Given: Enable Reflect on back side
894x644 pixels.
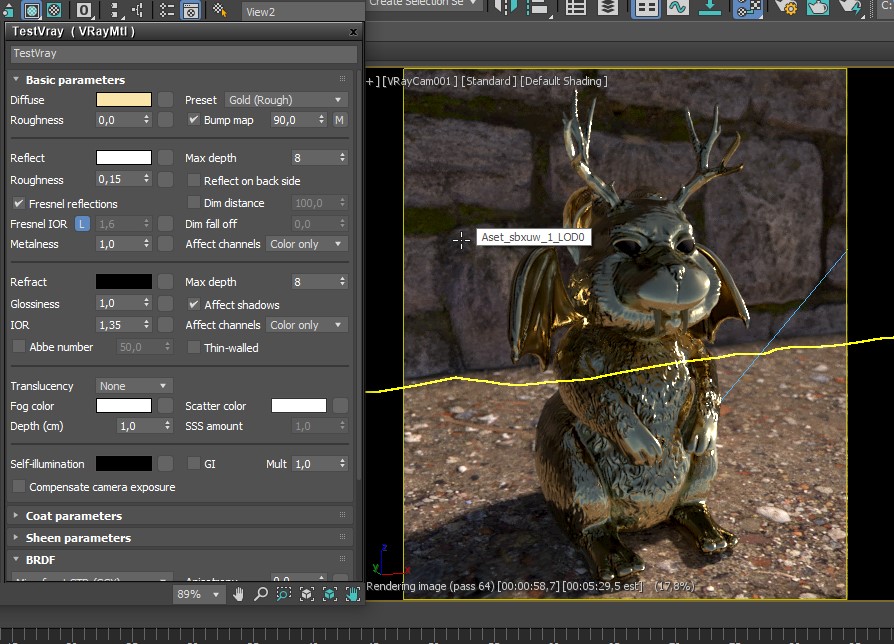Looking at the screenshot, I should pos(194,181).
